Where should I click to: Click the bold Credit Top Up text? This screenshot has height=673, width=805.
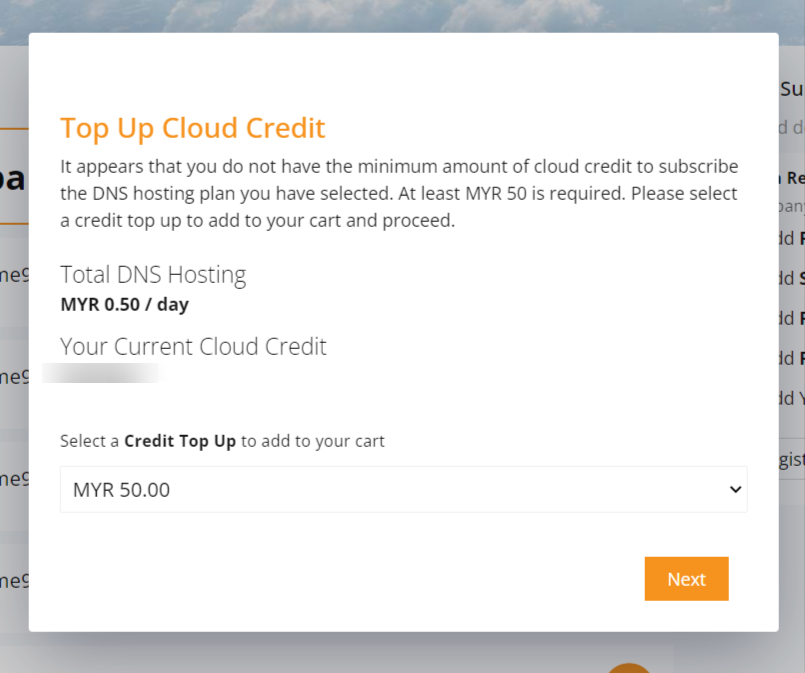coord(180,441)
